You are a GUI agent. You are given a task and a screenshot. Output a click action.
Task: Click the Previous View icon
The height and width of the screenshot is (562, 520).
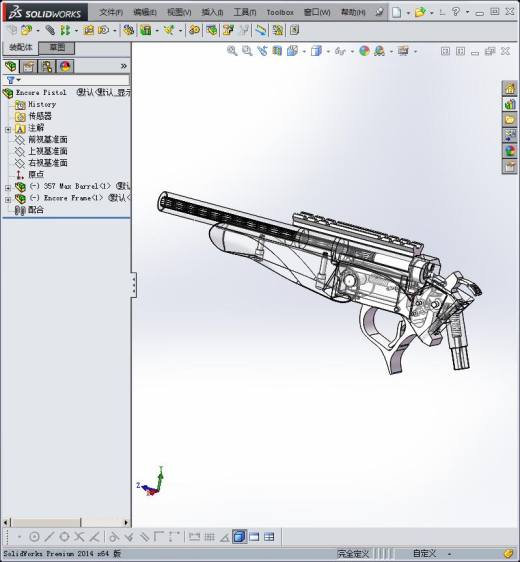pos(262,51)
